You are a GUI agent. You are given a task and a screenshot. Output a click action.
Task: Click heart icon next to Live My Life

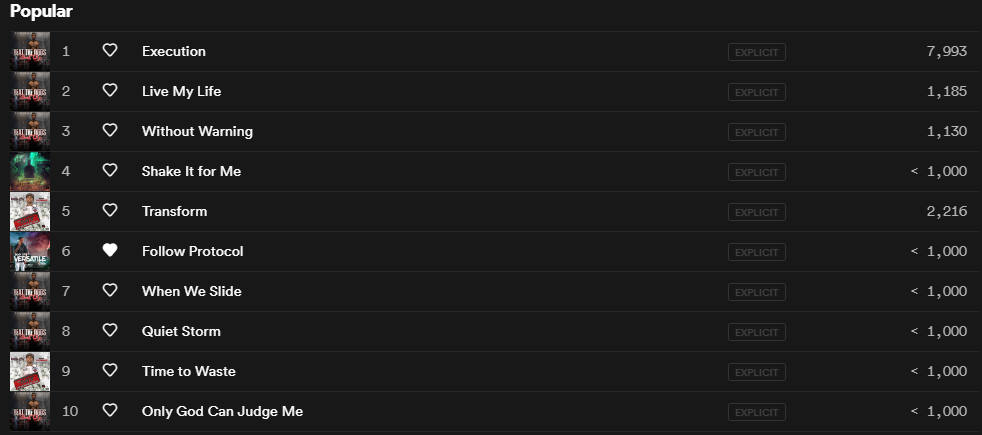(x=110, y=91)
